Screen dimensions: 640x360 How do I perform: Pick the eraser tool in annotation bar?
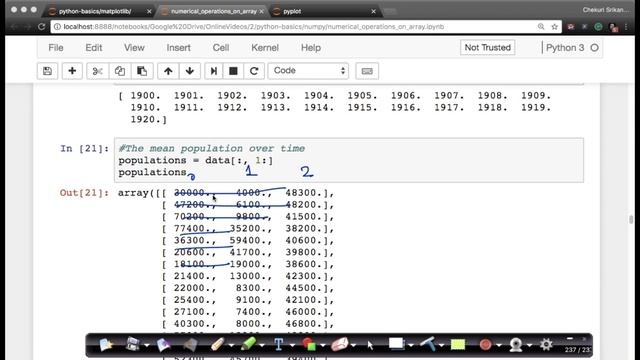340,344
